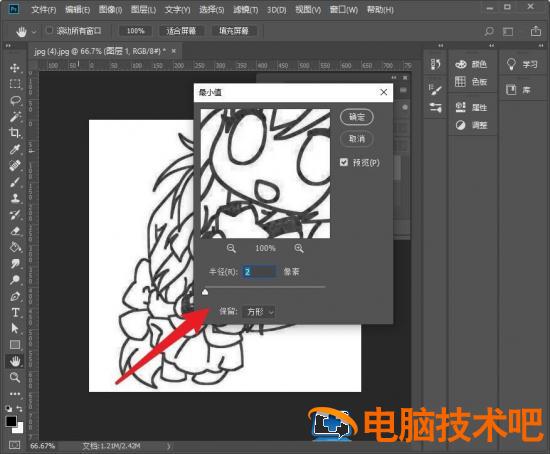
Task: Click the 填充屏幕 button
Action: click(234, 31)
